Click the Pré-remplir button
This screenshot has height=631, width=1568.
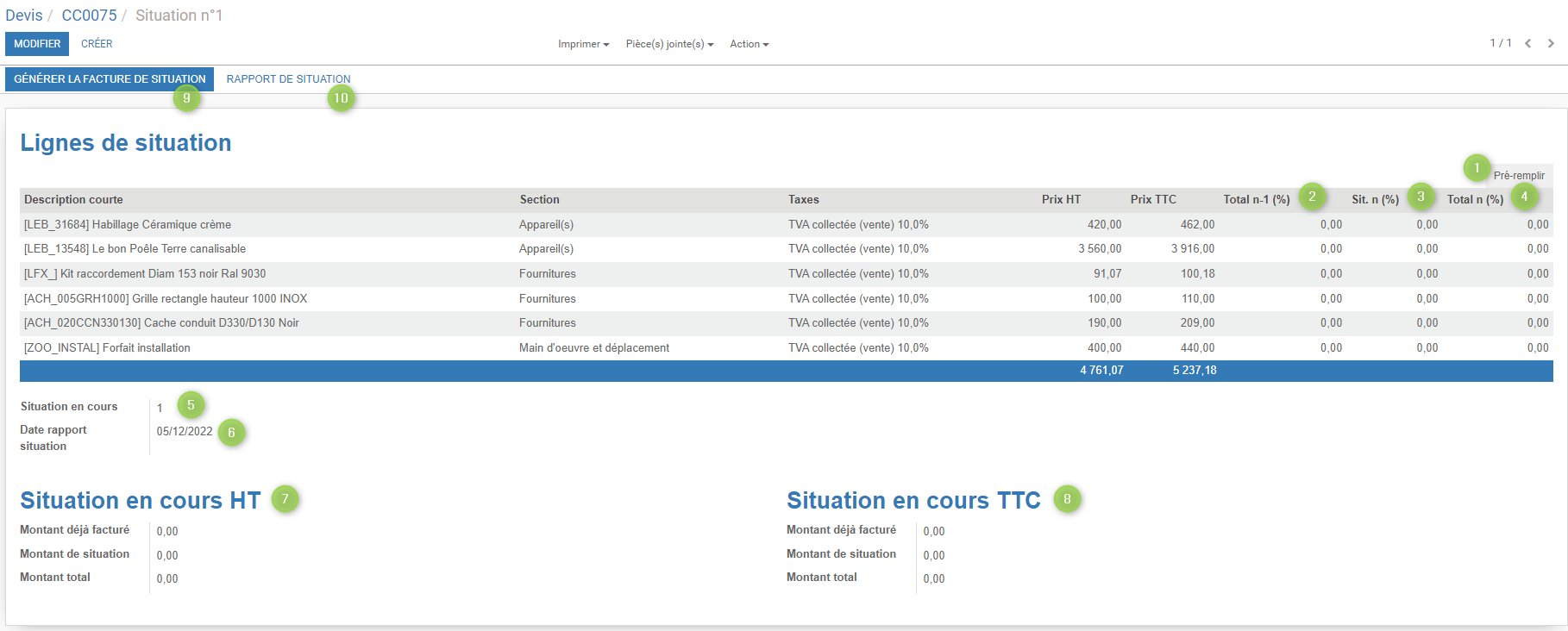[x=1519, y=176]
